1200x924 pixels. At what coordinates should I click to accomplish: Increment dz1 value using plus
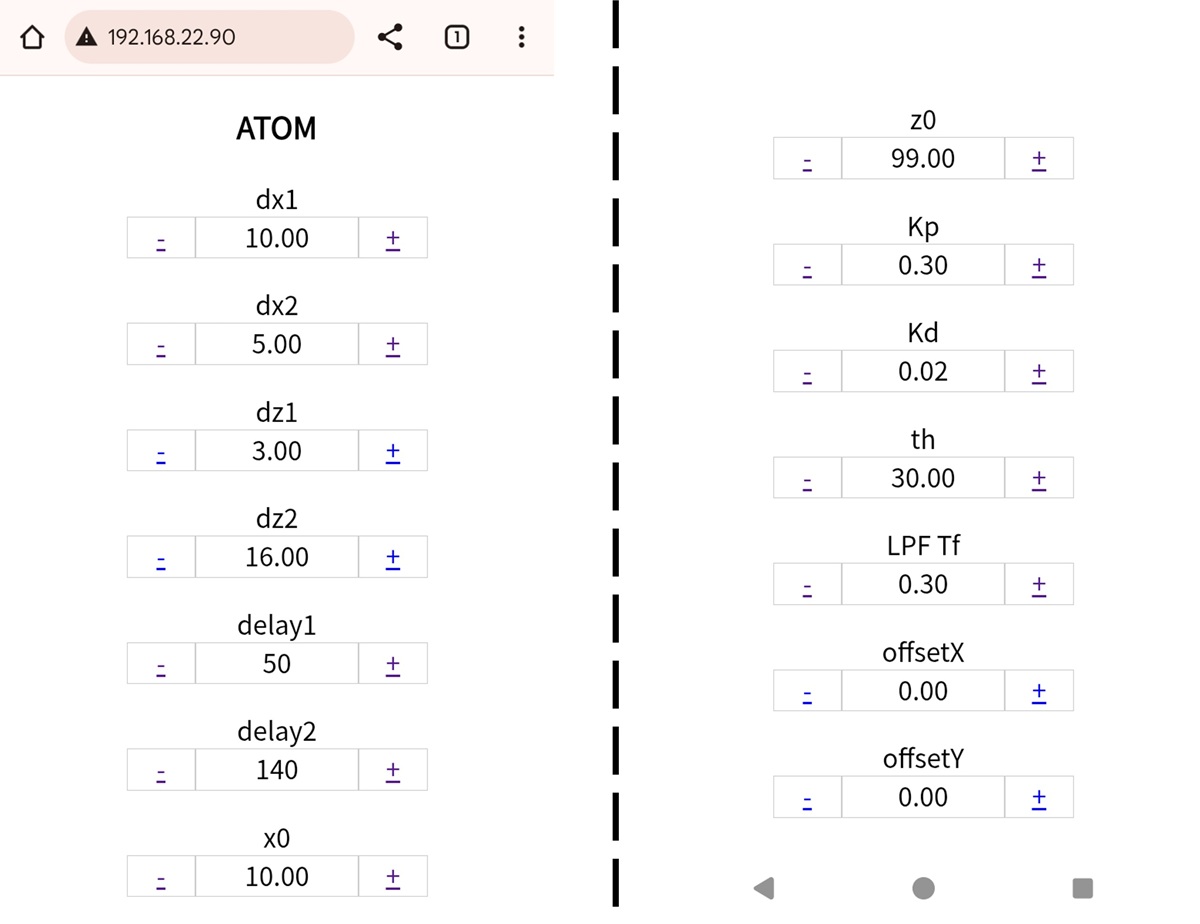(x=393, y=452)
